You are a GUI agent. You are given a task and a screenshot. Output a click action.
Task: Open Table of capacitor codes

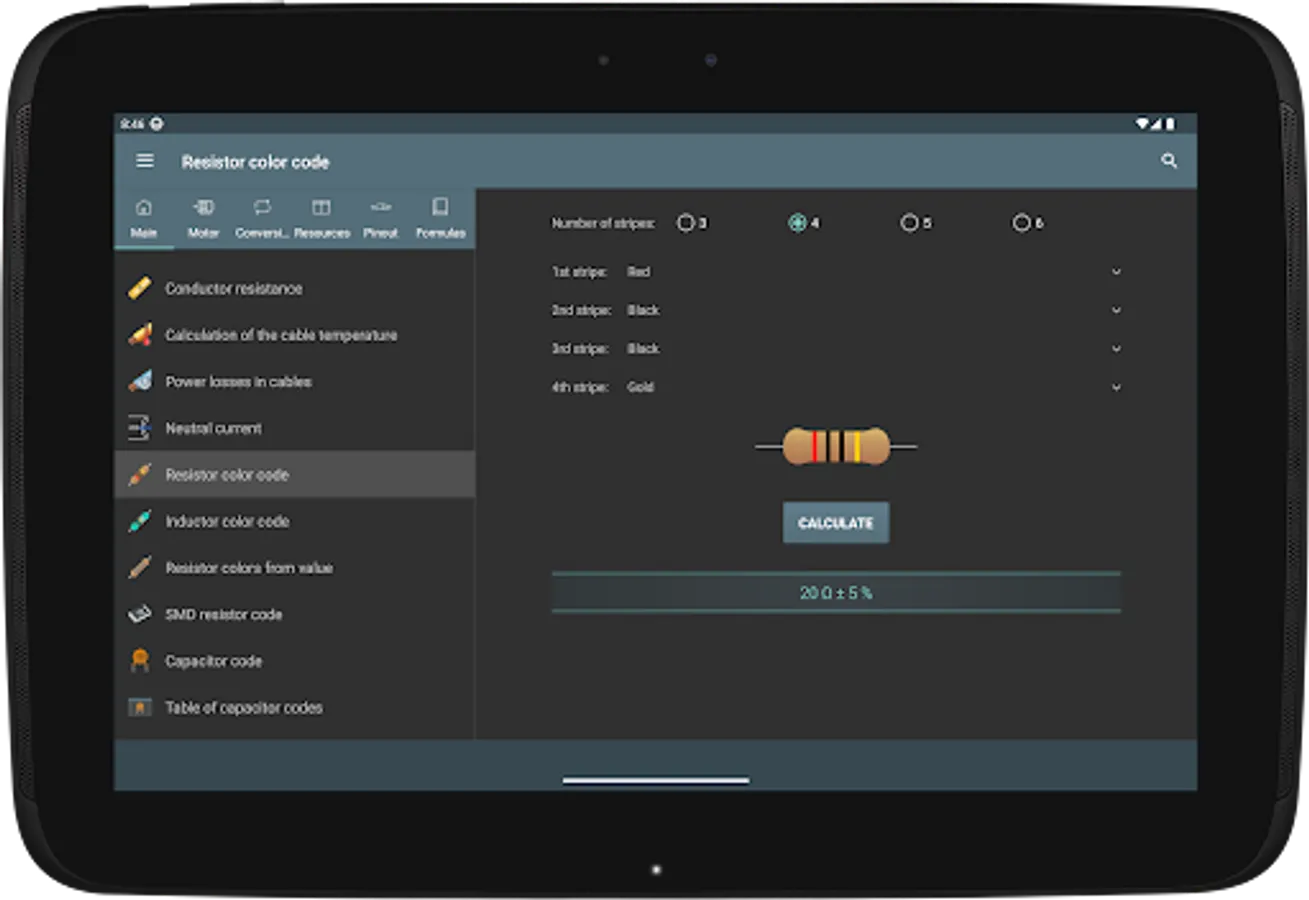[x=295, y=707]
